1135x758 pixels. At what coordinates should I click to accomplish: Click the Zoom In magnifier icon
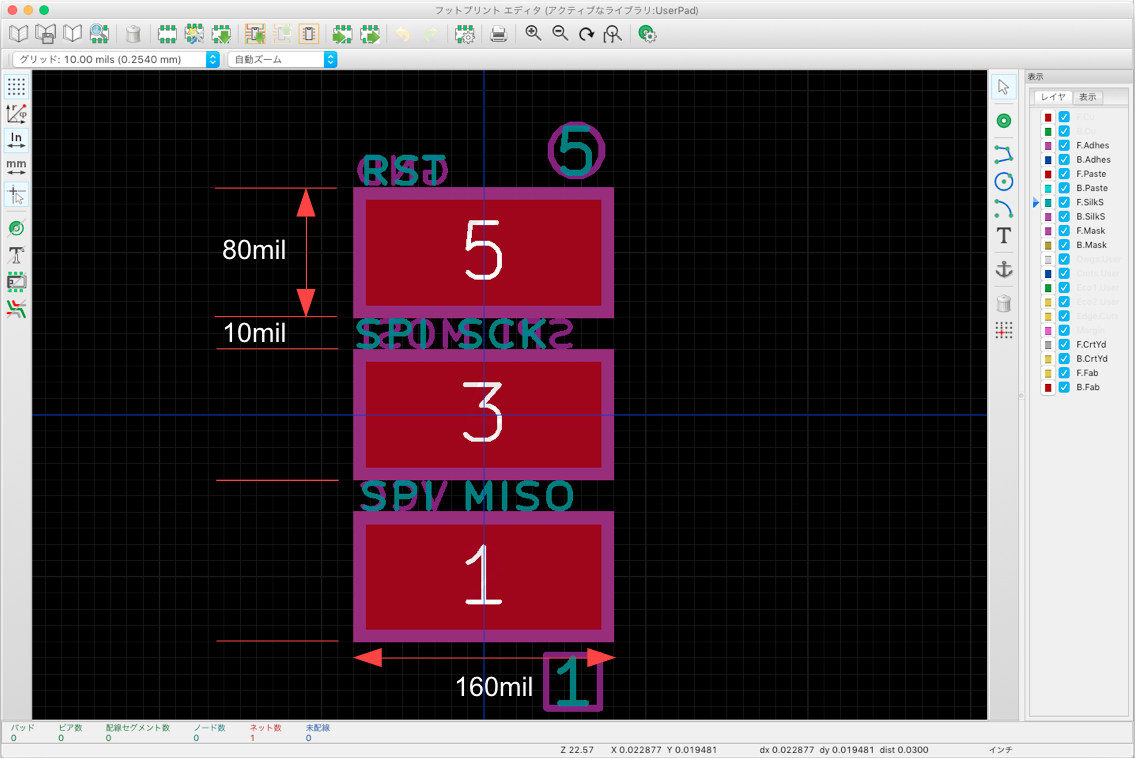click(533, 33)
